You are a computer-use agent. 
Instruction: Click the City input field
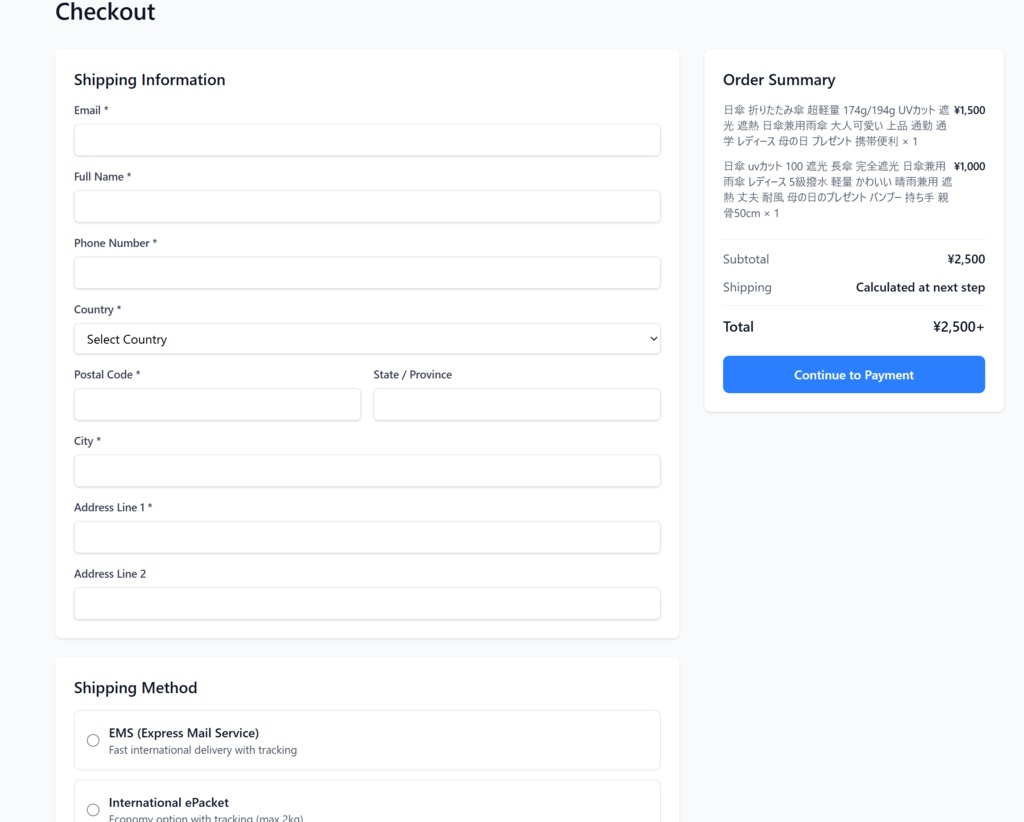[366, 470]
